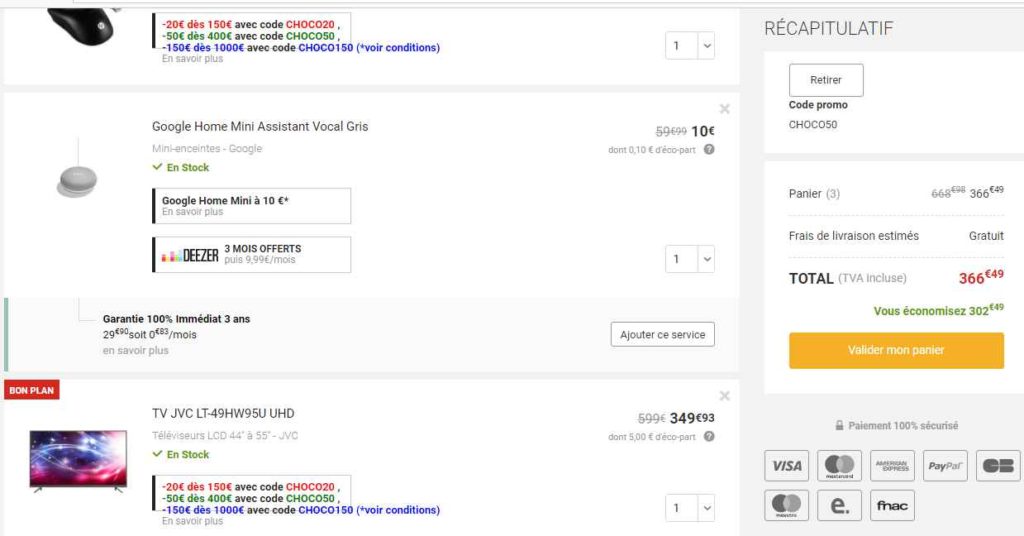1024x536 pixels.
Task: Click Retirer to remove promo code
Action: pyautogui.click(x=825, y=80)
